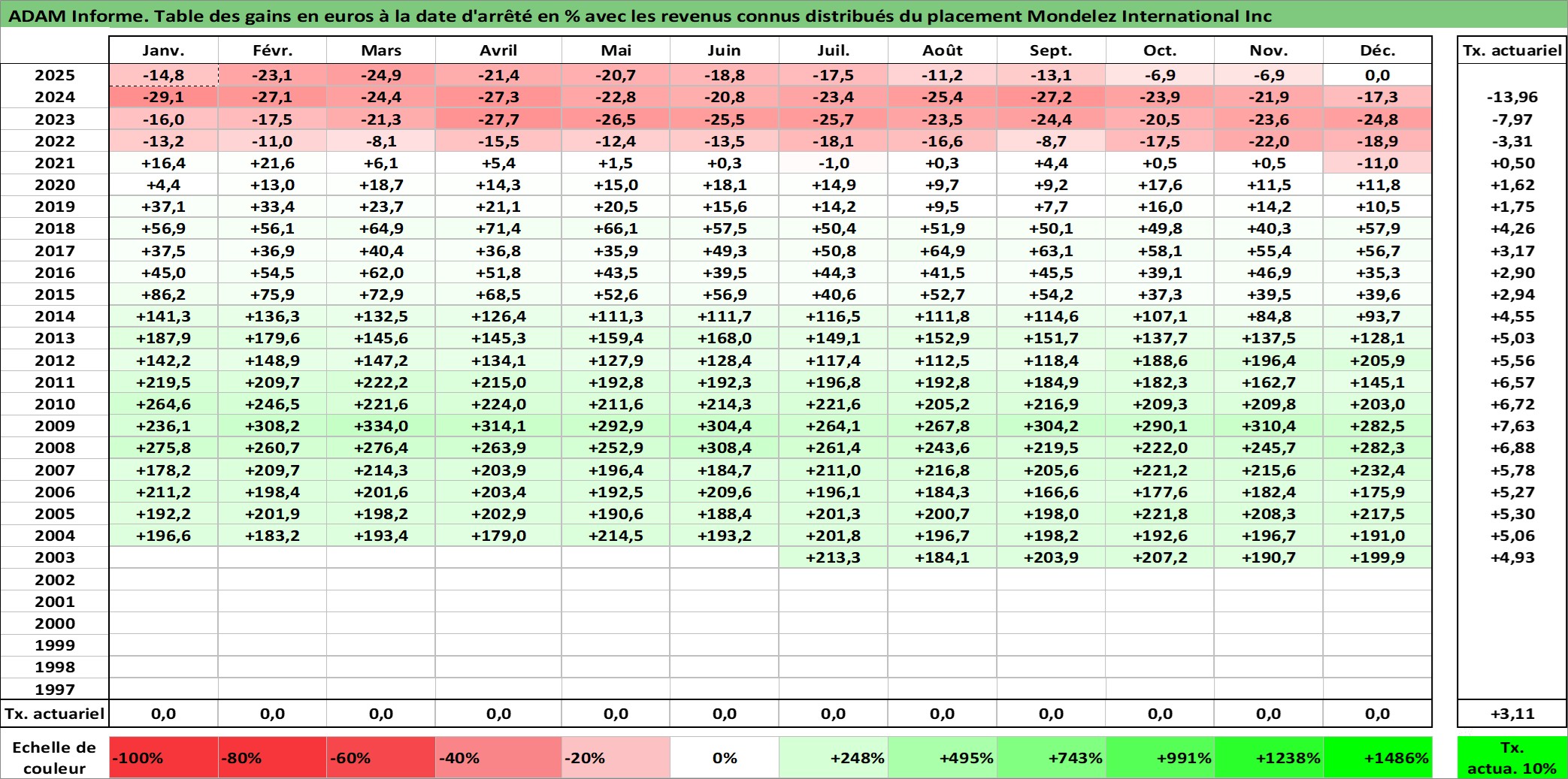This screenshot has width=1568, height=779.
Task: Select the +334,0 cell for March 2009
Action: (381, 426)
